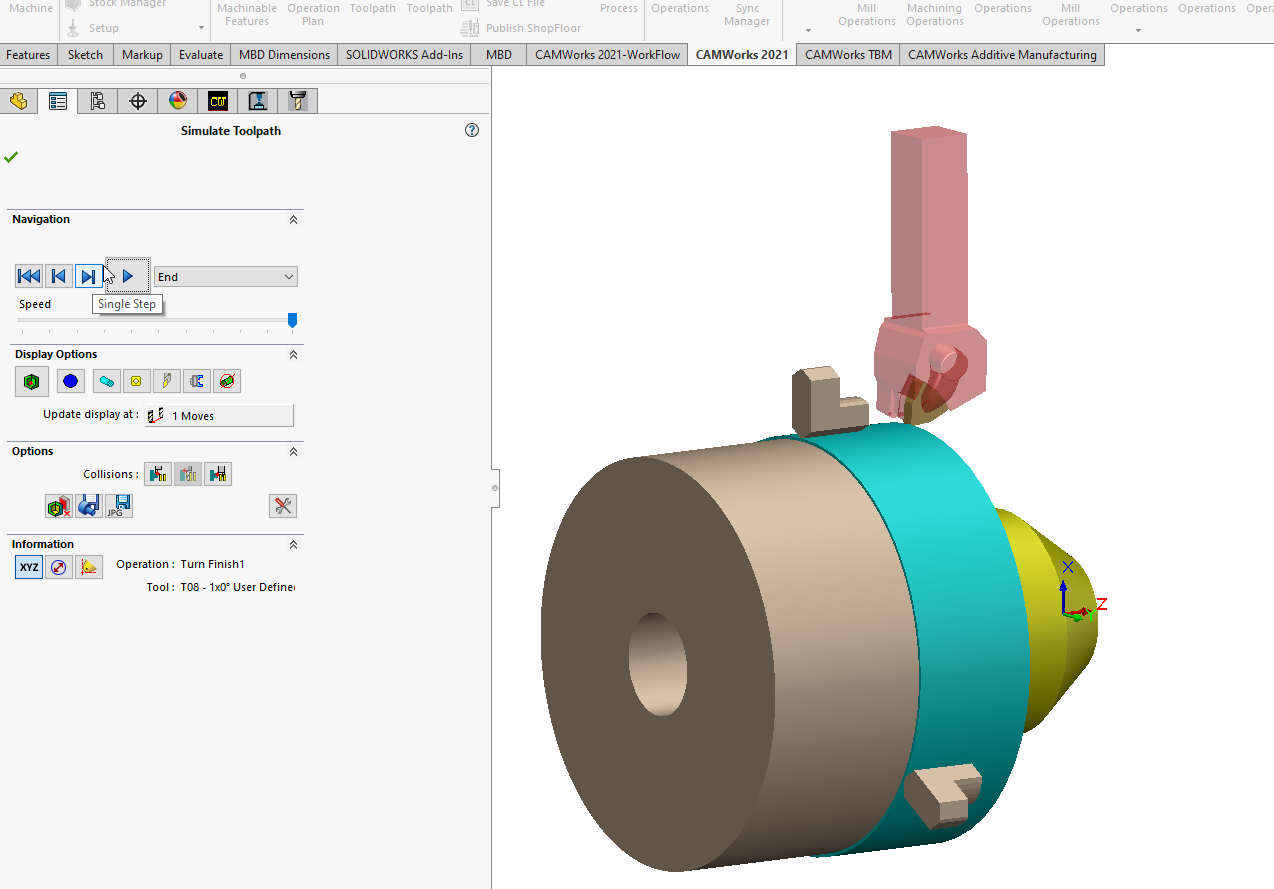Viewport: 1274px width, 889px height.
Task: Open the Evaluate tab
Action: [201, 55]
